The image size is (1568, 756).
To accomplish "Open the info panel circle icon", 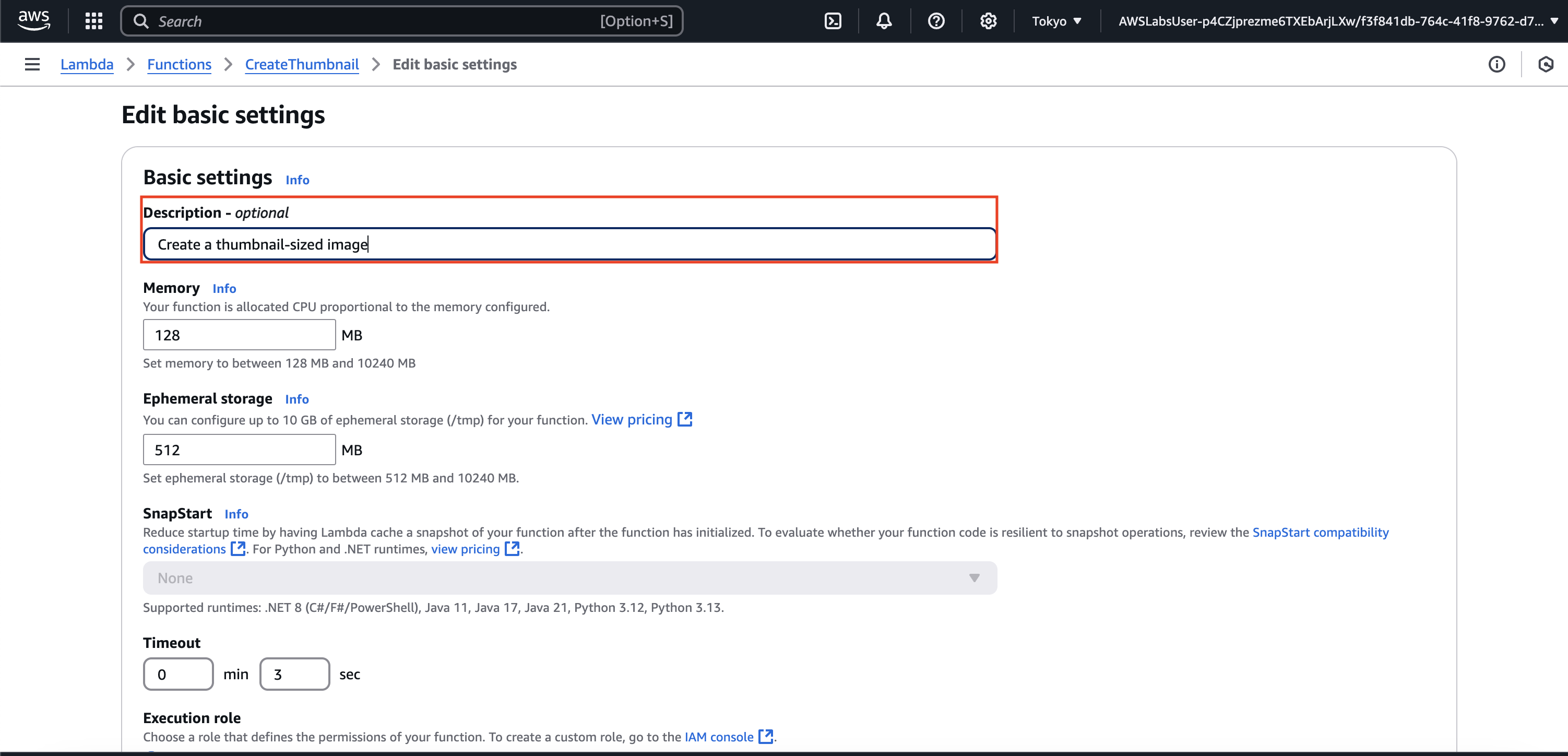I will (1496, 65).
